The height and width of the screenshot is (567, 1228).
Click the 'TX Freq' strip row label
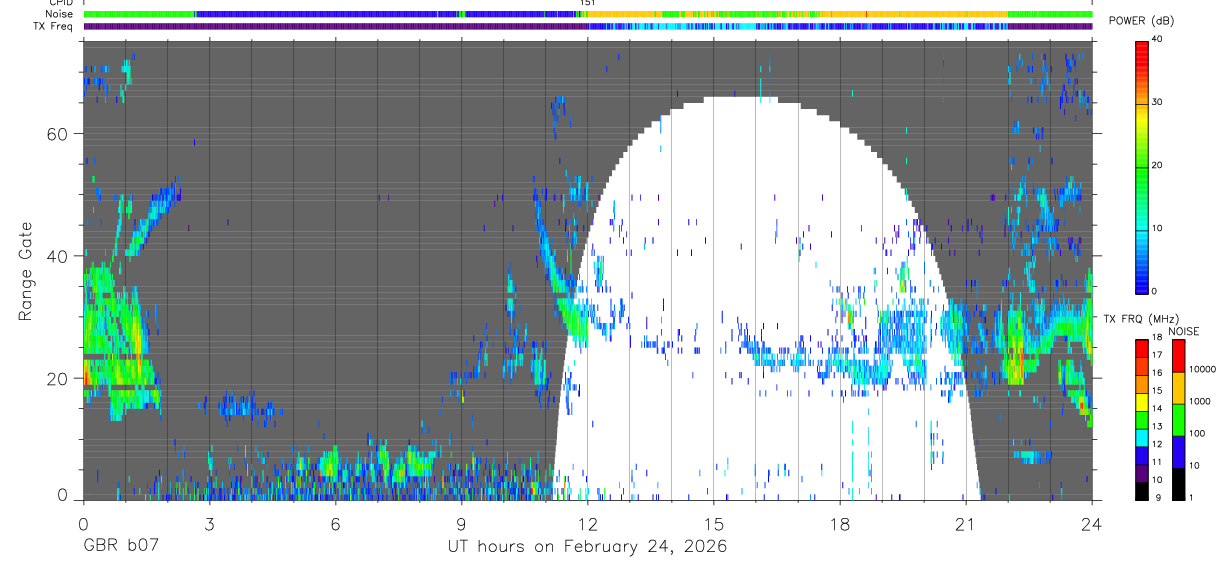click(54, 26)
